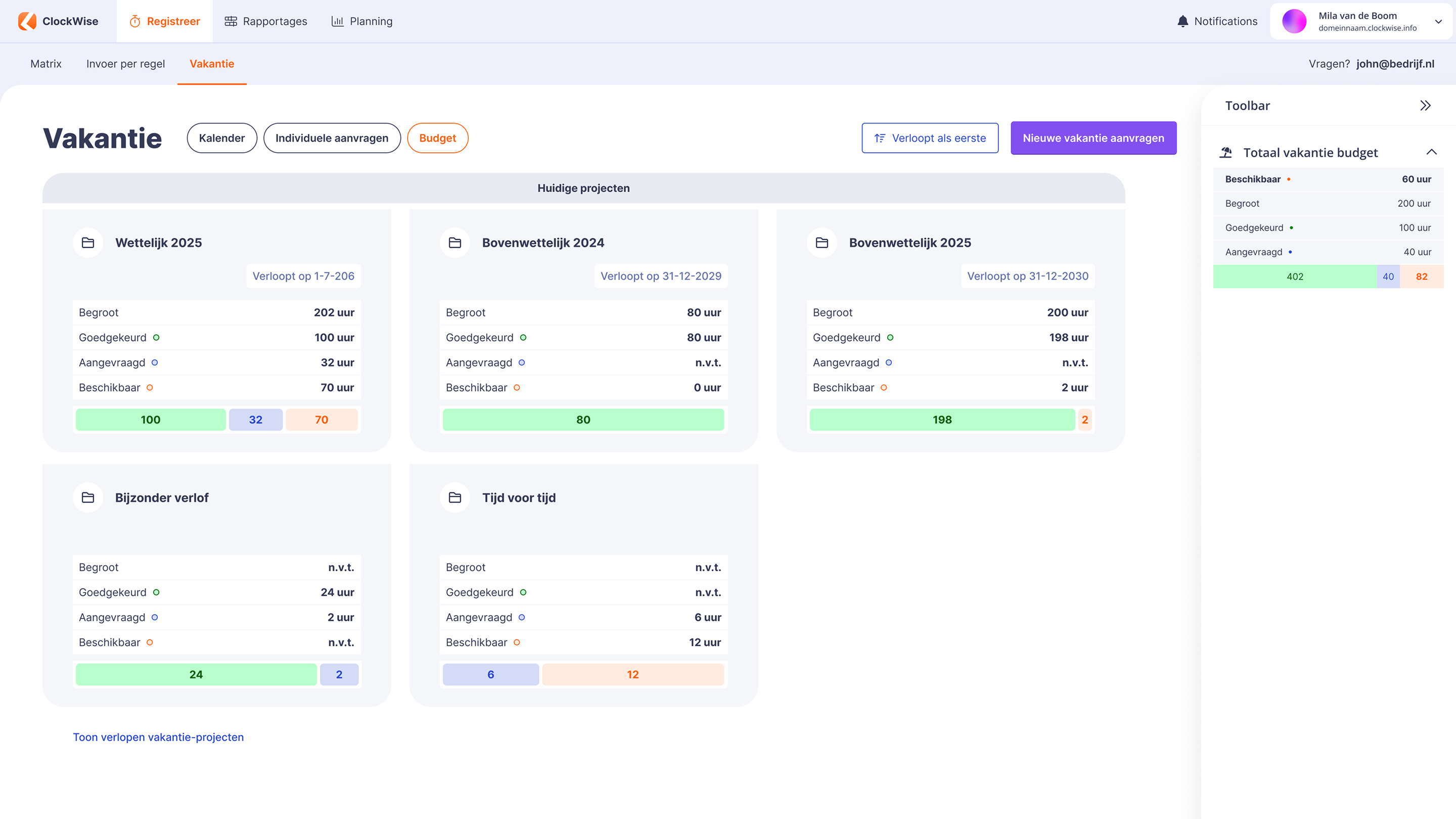Image resolution: width=1456 pixels, height=819 pixels.
Task: Click the Wettelijk 2025 folder icon
Action: pos(87,243)
